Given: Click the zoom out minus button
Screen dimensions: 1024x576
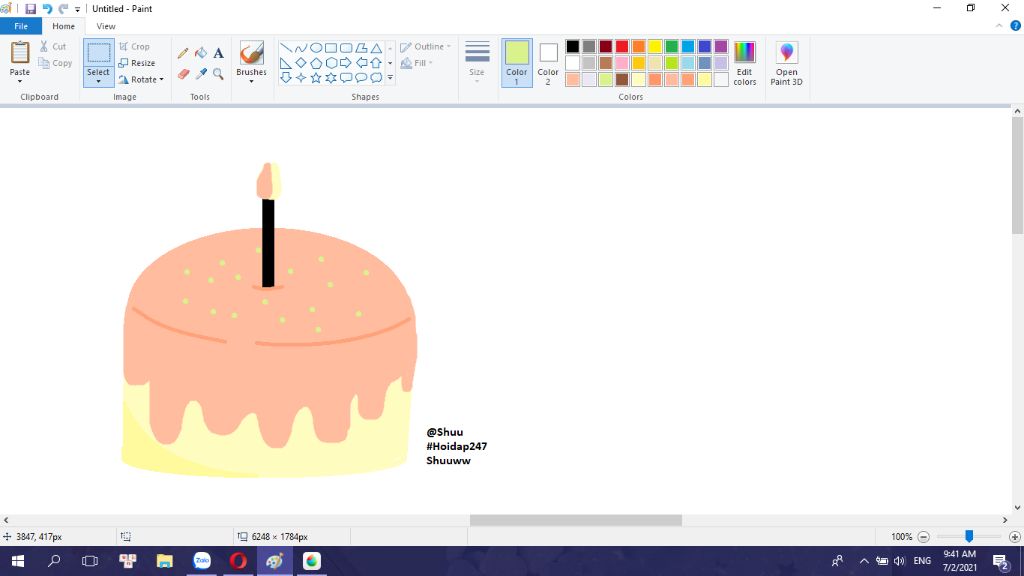Looking at the screenshot, I should (923, 537).
